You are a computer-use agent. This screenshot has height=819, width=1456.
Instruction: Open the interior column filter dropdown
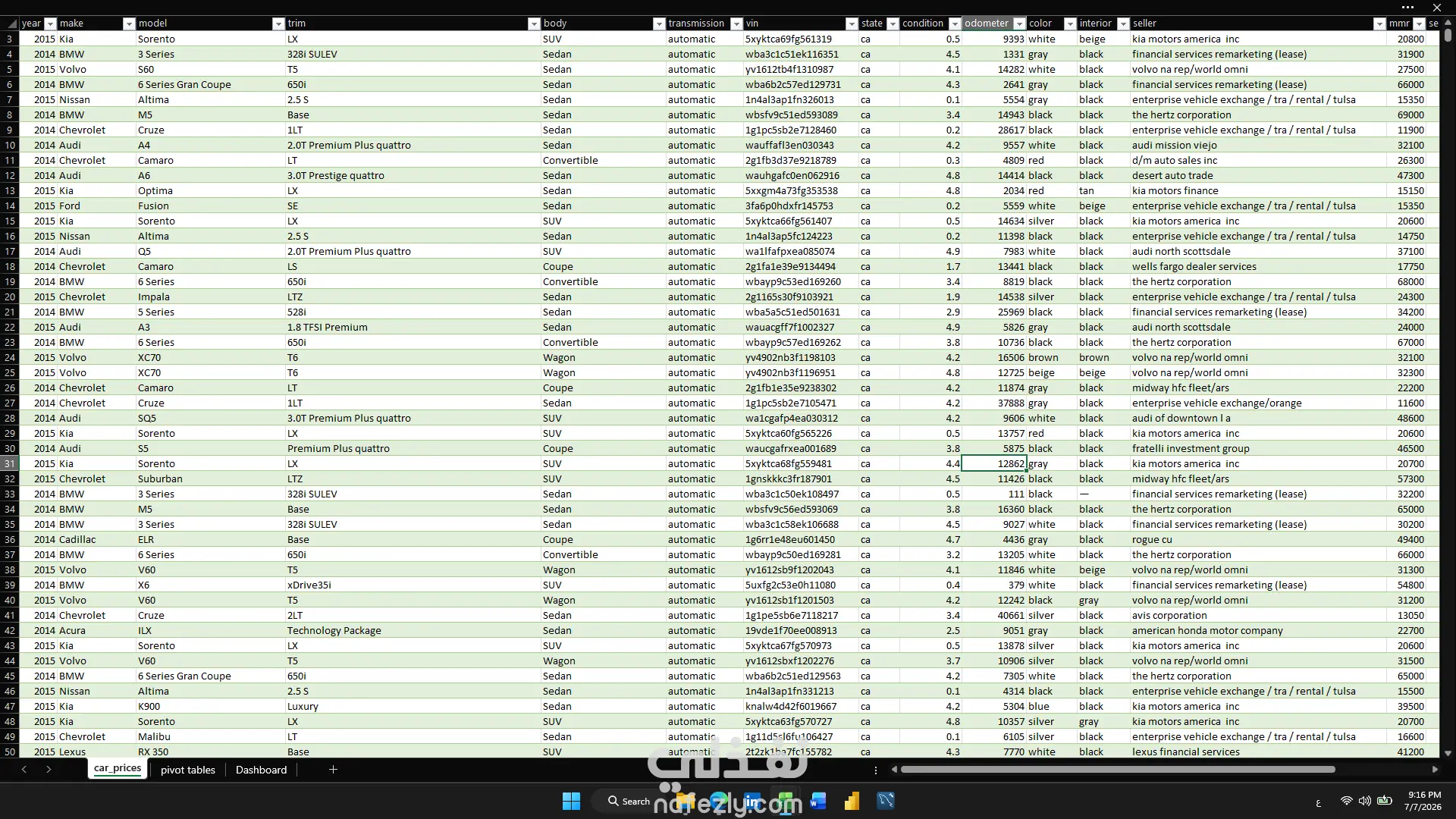[1123, 24]
